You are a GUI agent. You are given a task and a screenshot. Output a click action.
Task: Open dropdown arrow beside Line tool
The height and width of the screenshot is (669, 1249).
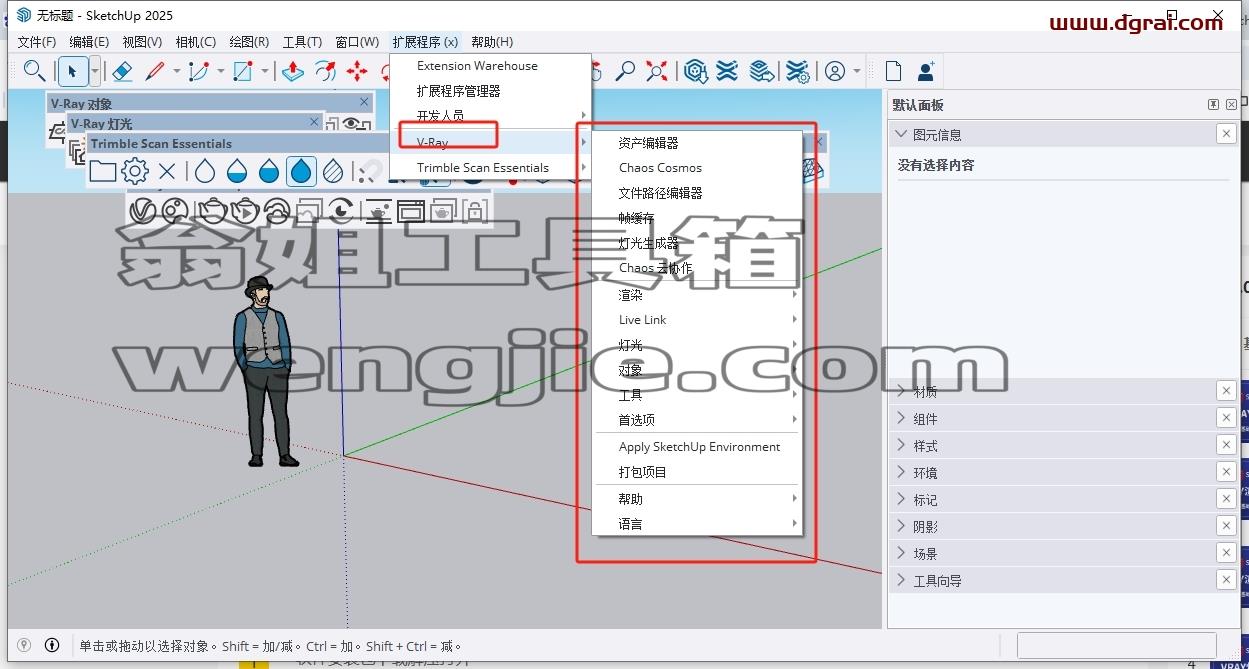click(177, 71)
